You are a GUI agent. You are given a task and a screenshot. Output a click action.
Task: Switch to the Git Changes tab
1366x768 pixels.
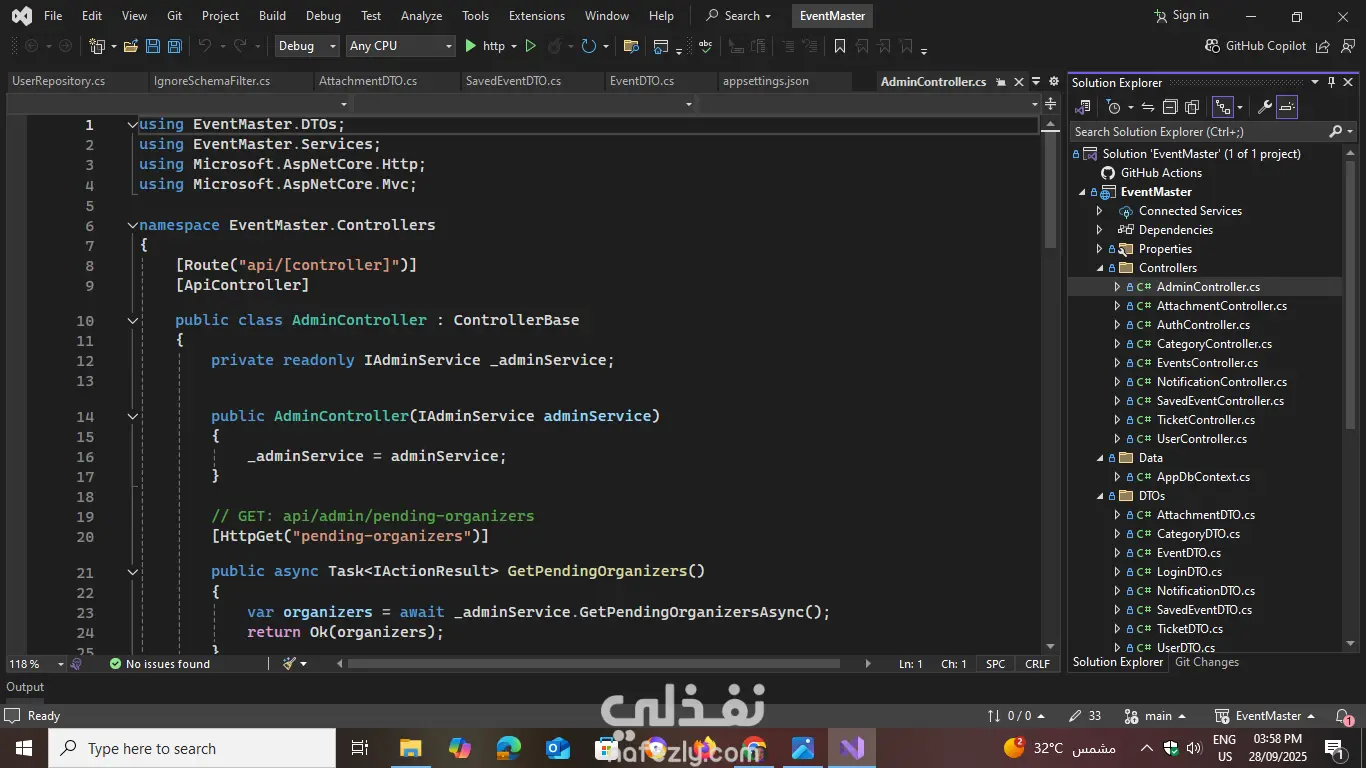pos(1207,662)
